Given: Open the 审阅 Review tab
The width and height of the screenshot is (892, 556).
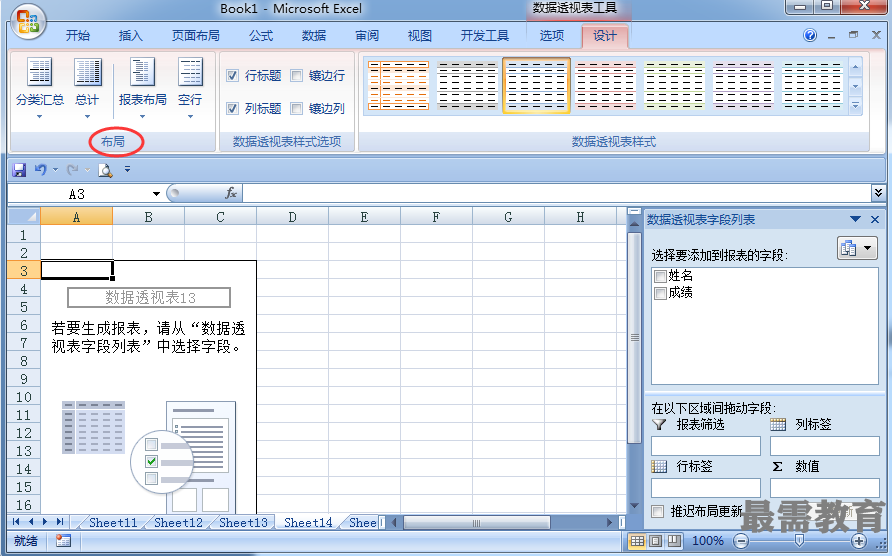Looking at the screenshot, I should pyautogui.click(x=367, y=36).
